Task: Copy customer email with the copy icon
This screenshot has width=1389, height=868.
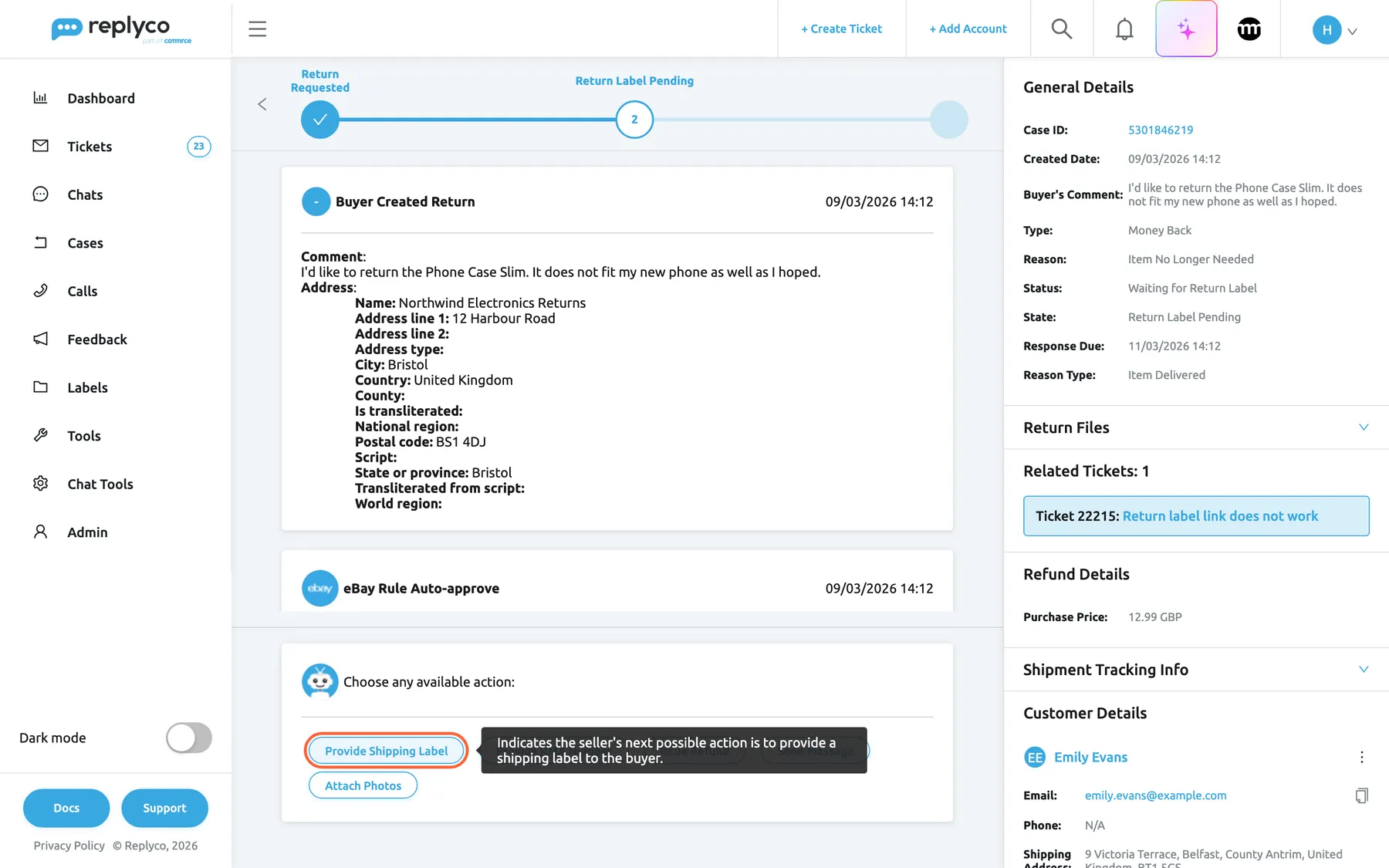Action: click(x=1362, y=795)
